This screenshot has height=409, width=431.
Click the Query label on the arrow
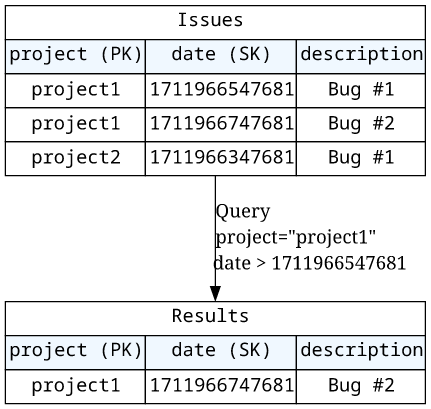pyautogui.click(x=243, y=212)
